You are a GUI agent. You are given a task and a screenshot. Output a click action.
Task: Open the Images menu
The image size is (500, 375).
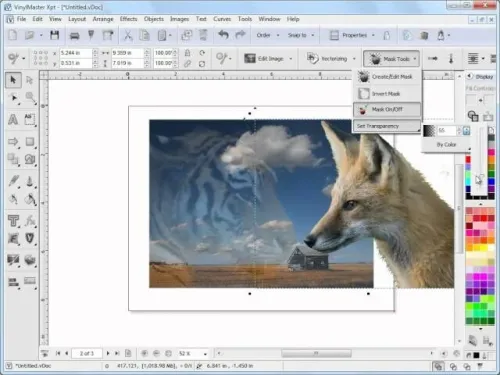click(x=179, y=19)
